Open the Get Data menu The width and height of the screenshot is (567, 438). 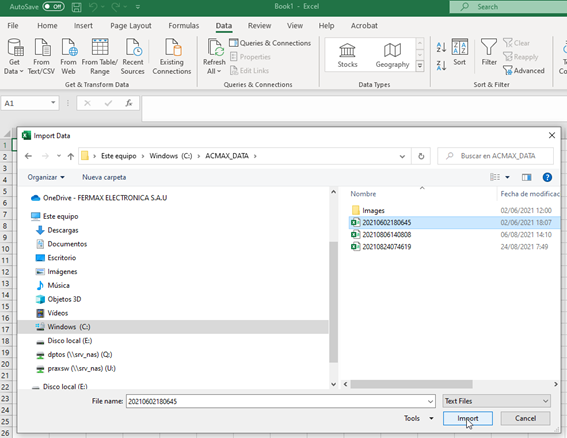click(14, 56)
